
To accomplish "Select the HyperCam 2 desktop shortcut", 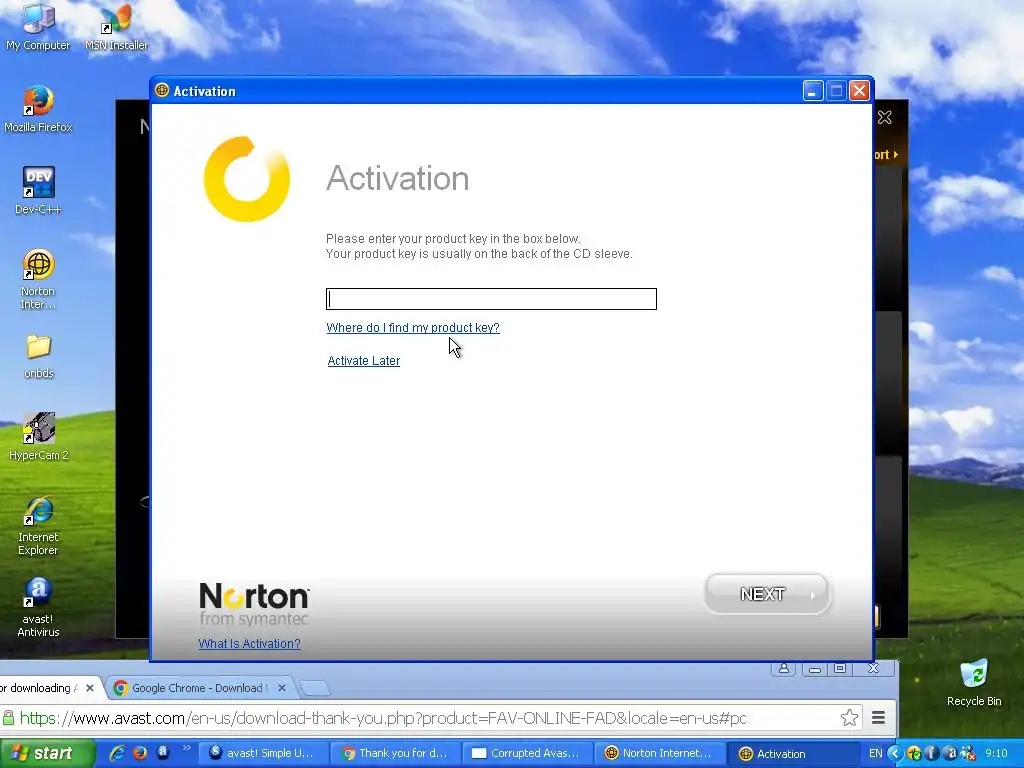I will click(39, 437).
